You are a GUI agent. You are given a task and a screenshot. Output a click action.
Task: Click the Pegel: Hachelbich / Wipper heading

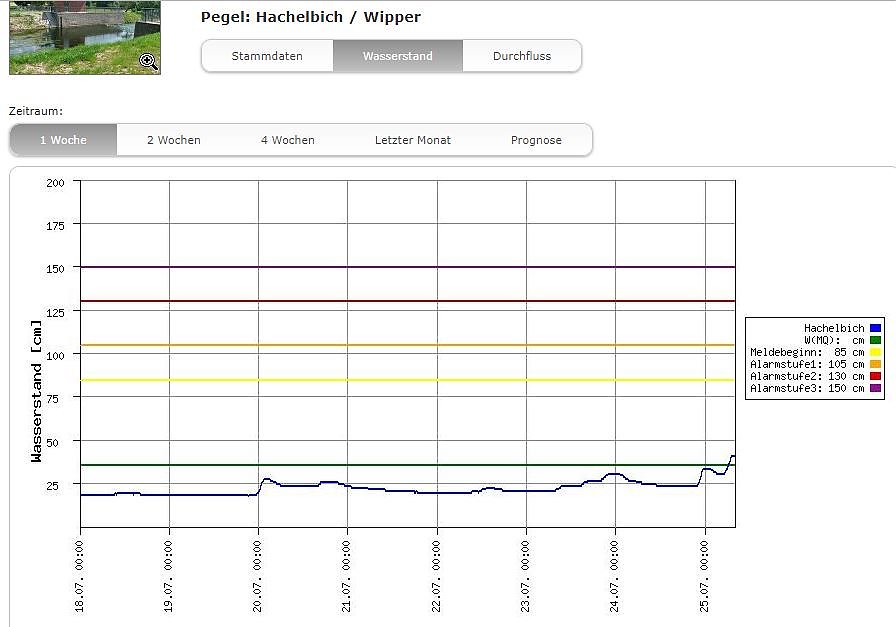310,17
